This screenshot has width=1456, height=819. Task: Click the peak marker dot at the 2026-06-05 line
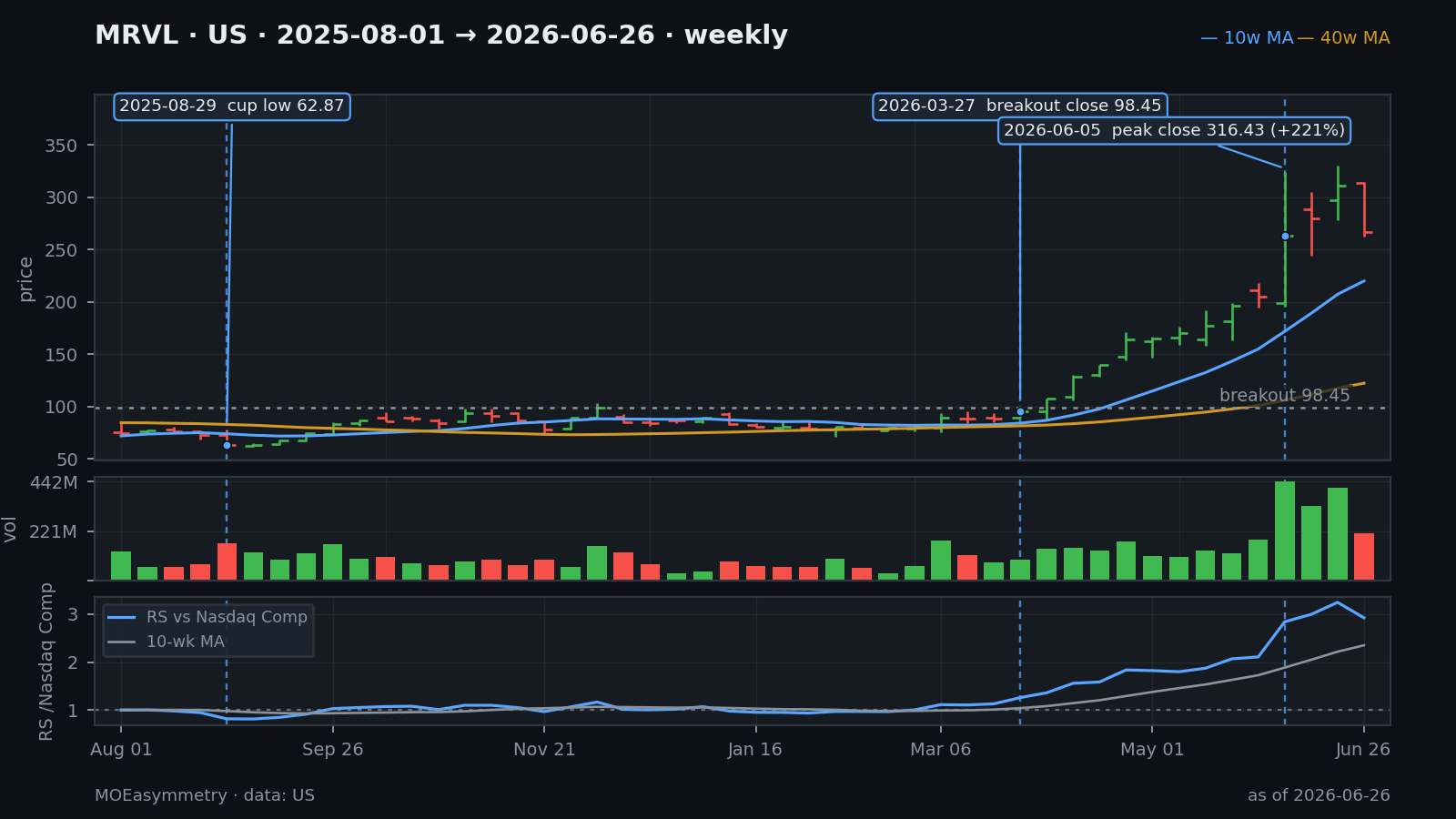pos(1285,236)
